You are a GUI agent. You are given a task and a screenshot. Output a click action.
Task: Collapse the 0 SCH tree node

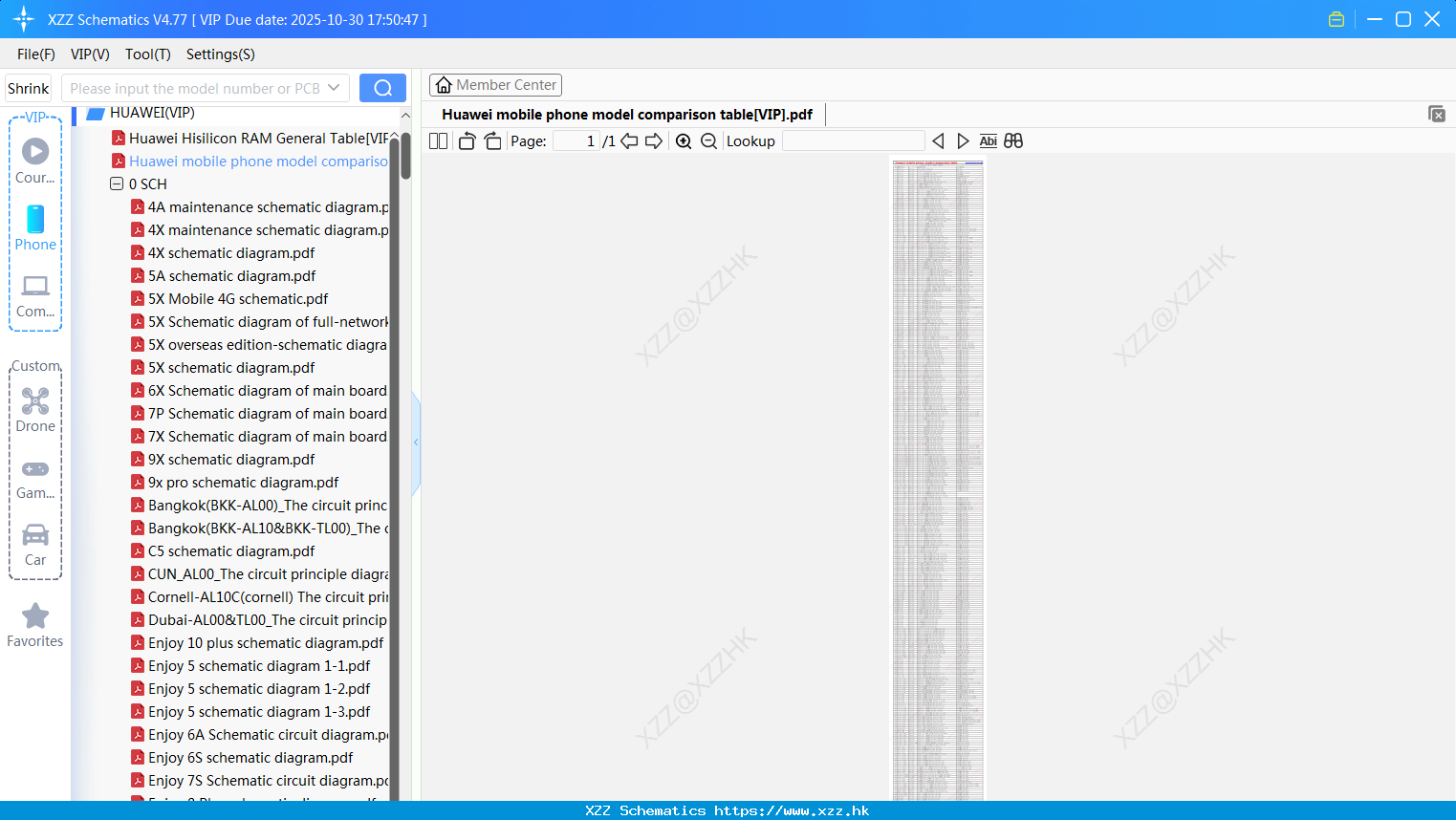[x=117, y=183]
